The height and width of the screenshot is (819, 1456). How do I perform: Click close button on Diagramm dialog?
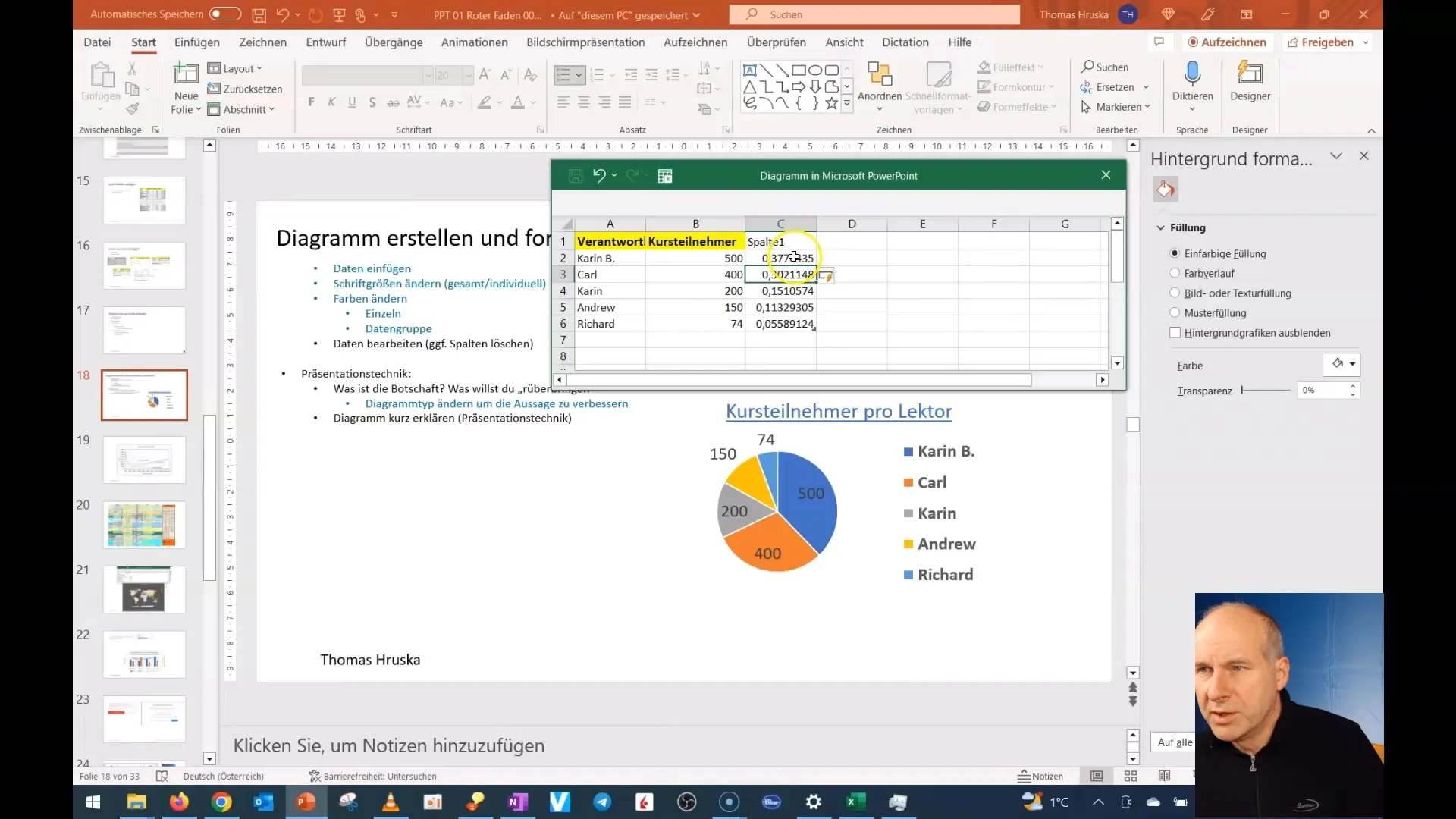click(1105, 175)
